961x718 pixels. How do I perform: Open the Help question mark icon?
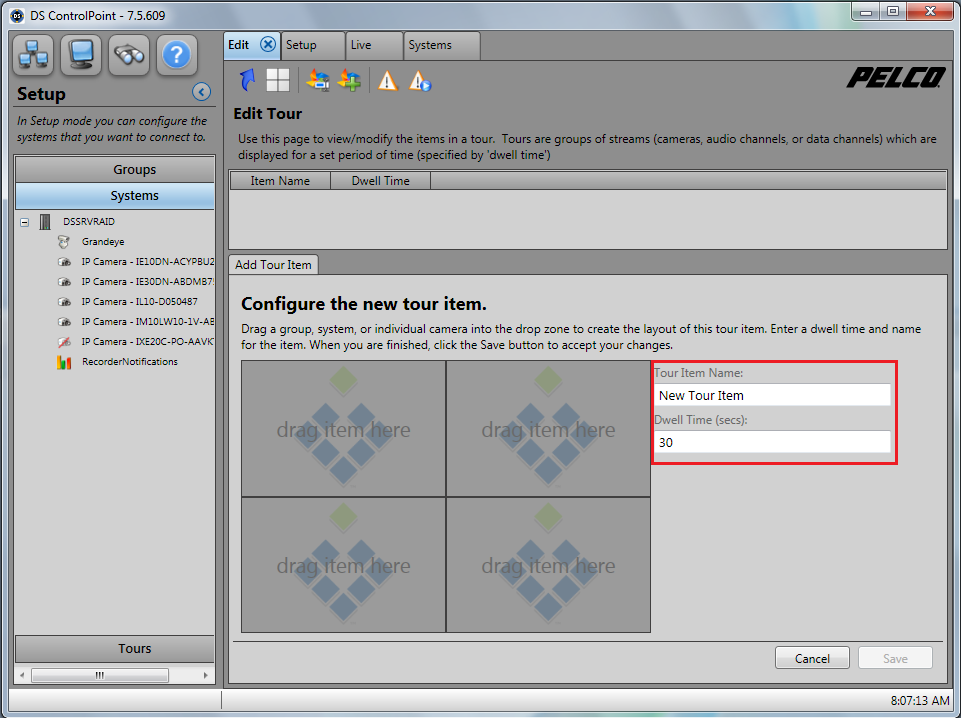(x=176, y=55)
